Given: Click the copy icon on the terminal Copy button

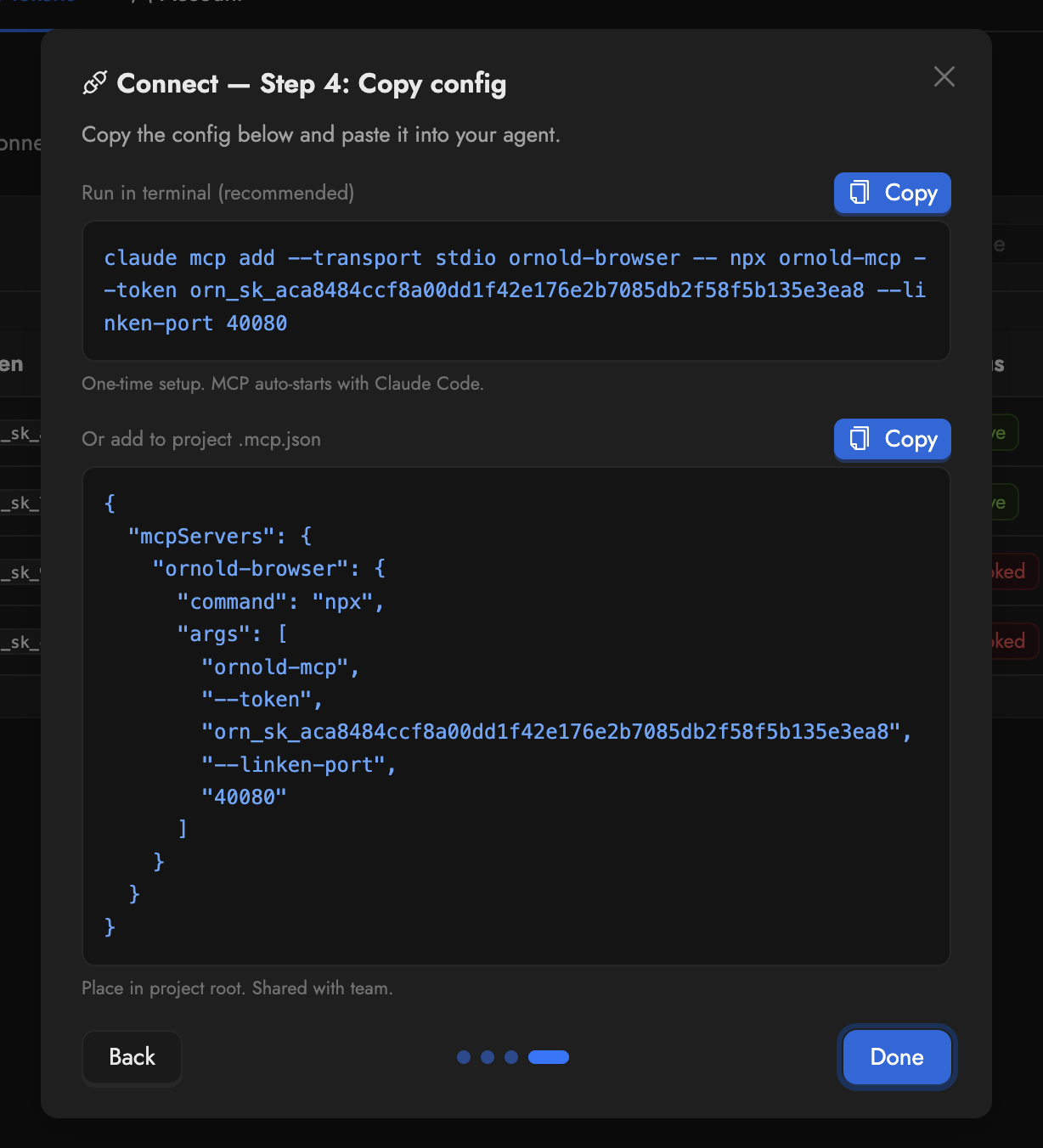Looking at the screenshot, I should coord(860,193).
